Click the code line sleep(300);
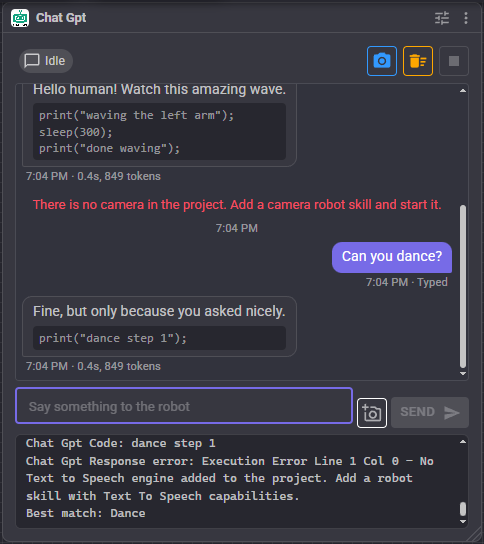The height and width of the screenshot is (544, 484). [76, 132]
